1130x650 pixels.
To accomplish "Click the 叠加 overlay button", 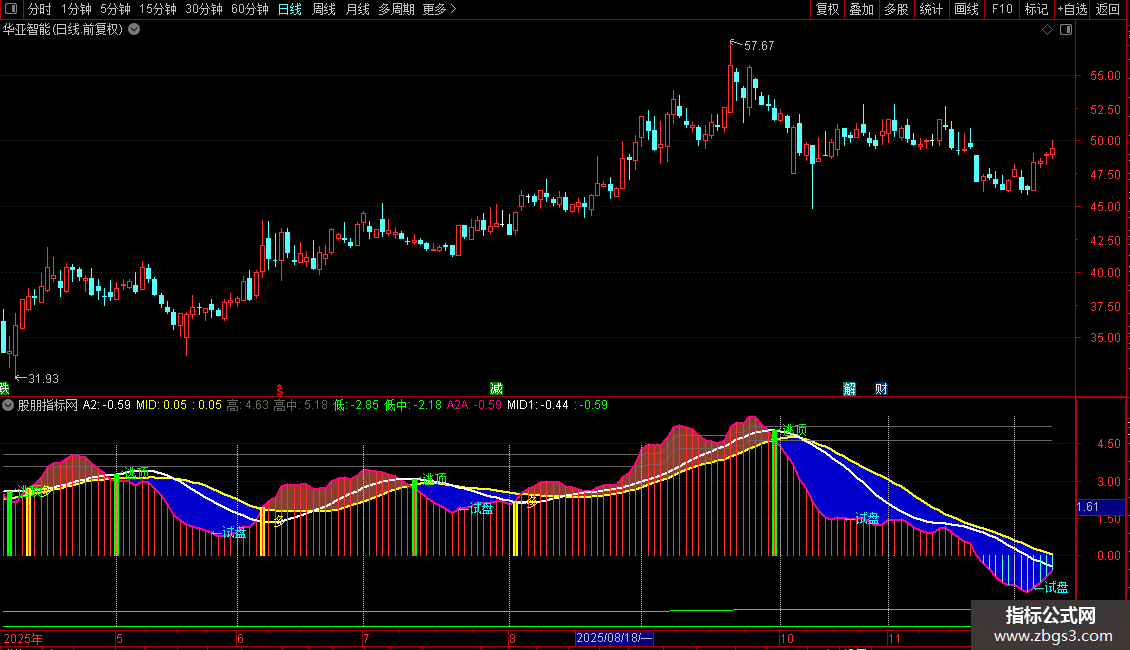I will tap(861, 9).
